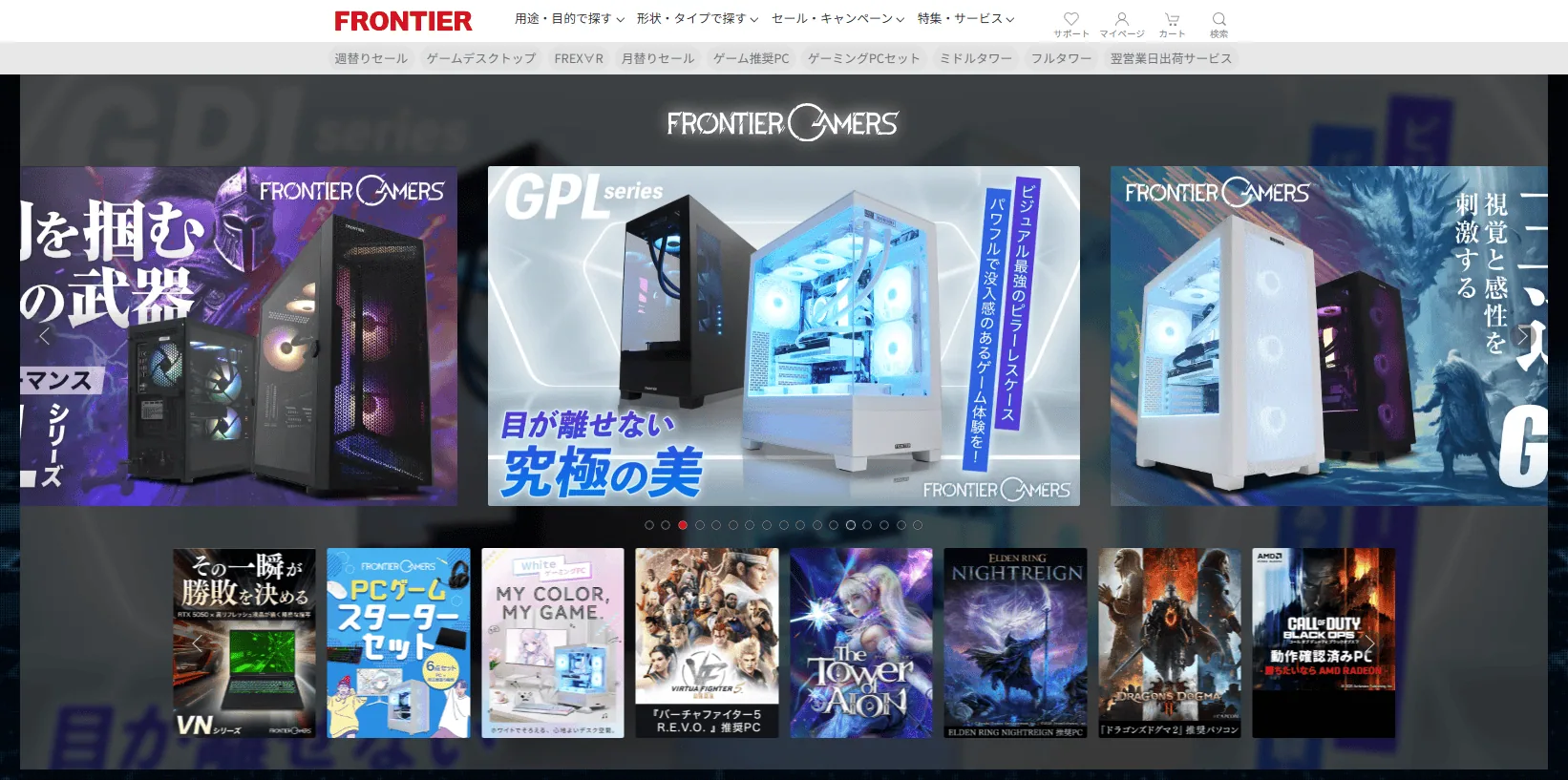Open ゲーミングPCセット link

coord(863,58)
